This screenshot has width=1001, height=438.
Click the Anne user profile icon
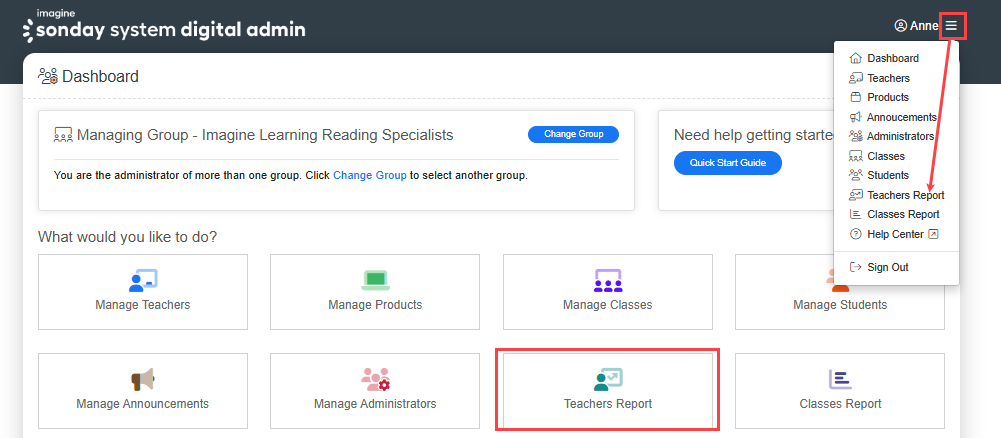pyautogui.click(x=901, y=26)
